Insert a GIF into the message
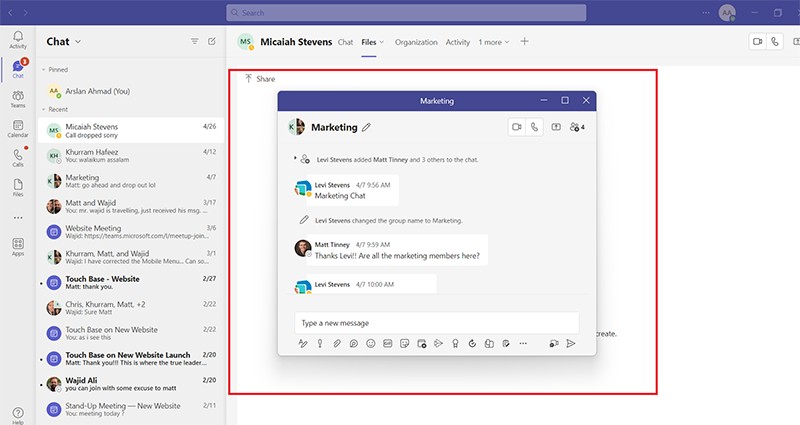This screenshot has width=800, height=425. pyautogui.click(x=388, y=343)
